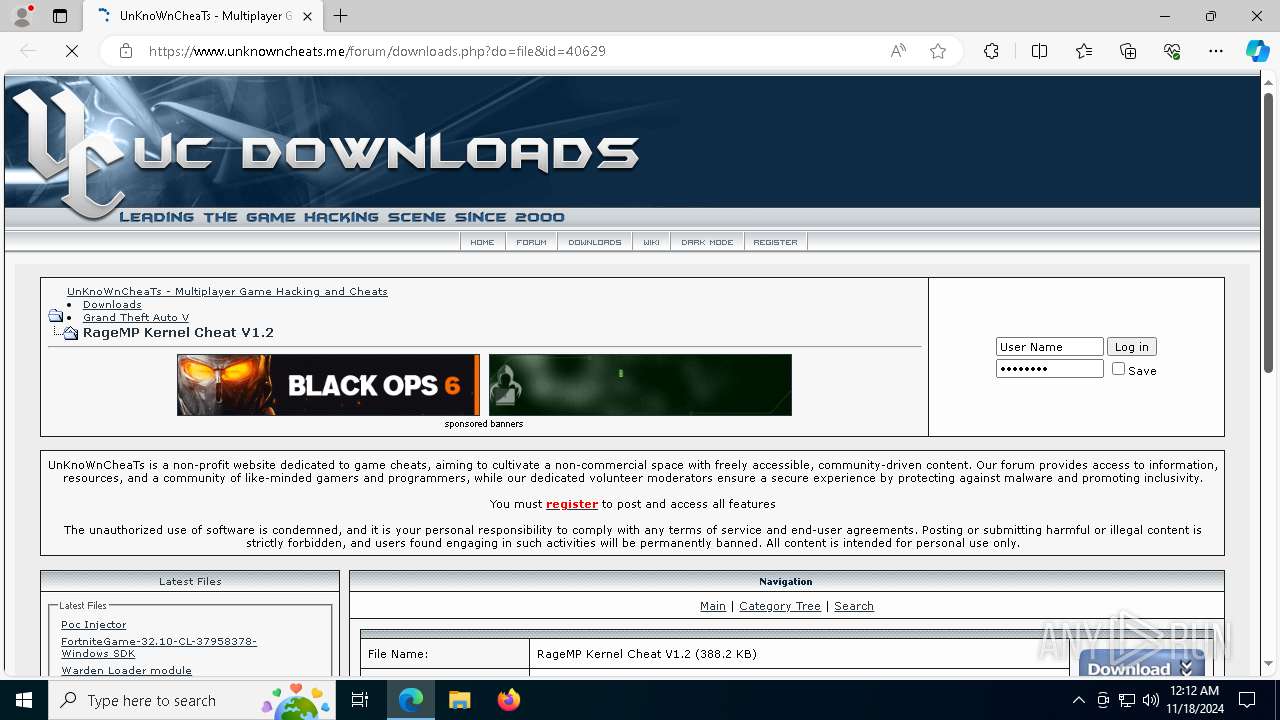
Task: Click the breadcrumb folder icon
Action: [x=55, y=316]
